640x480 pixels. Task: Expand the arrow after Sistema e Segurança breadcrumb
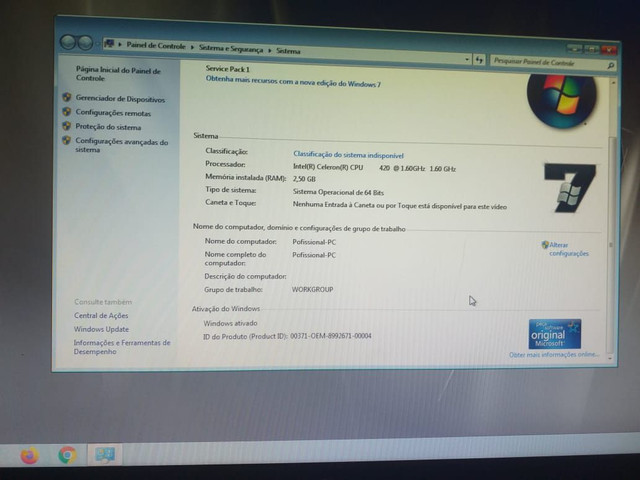point(270,50)
